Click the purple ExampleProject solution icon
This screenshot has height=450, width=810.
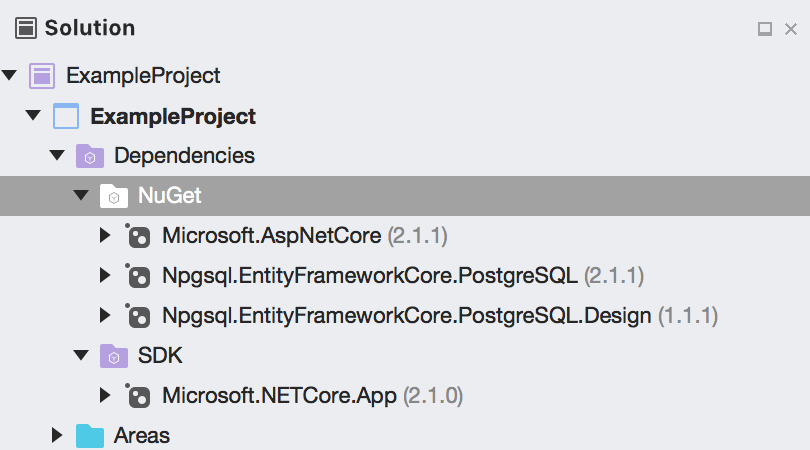pos(42,76)
